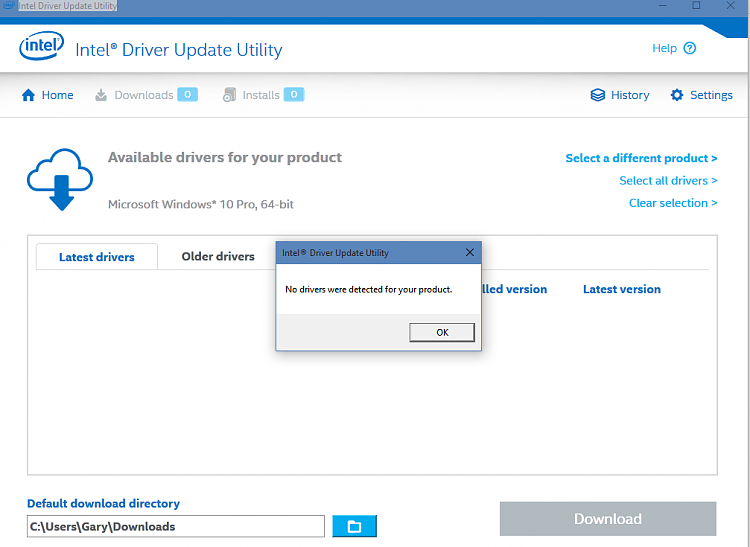Viewport: 750px width, 547px height.
Task: Close the No drivers detected dialog
Action: [x=470, y=252]
